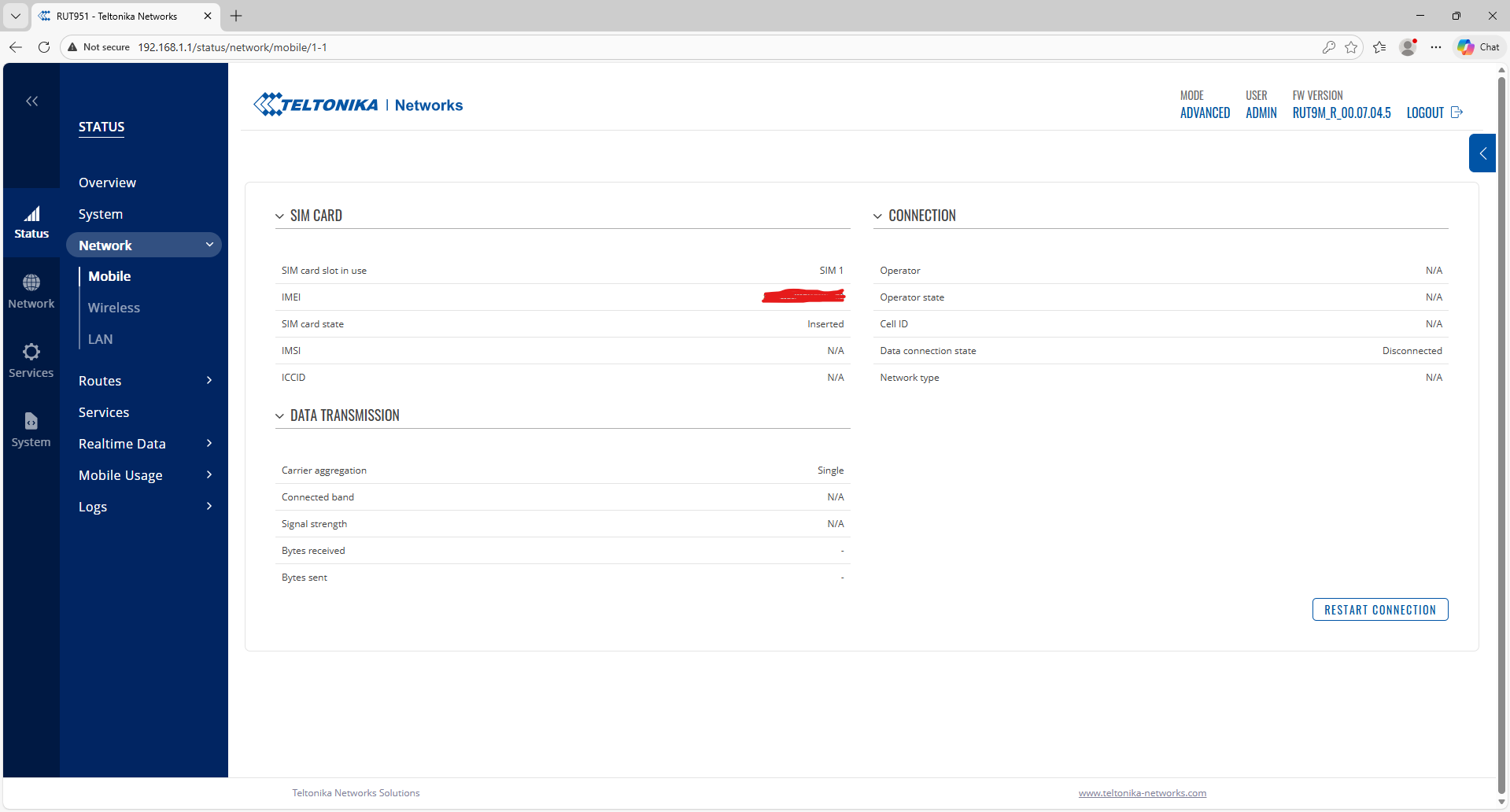Refresh the browser page

pyautogui.click(x=44, y=47)
